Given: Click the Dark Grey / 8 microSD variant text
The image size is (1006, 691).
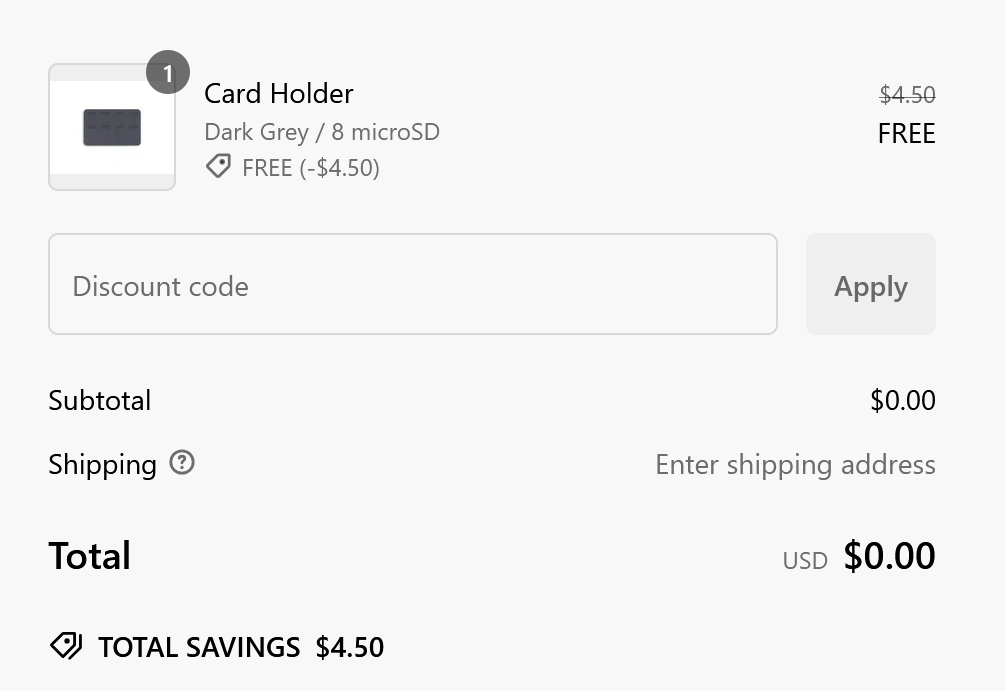Looking at the screenshot, I should click(x=321, y=132).
